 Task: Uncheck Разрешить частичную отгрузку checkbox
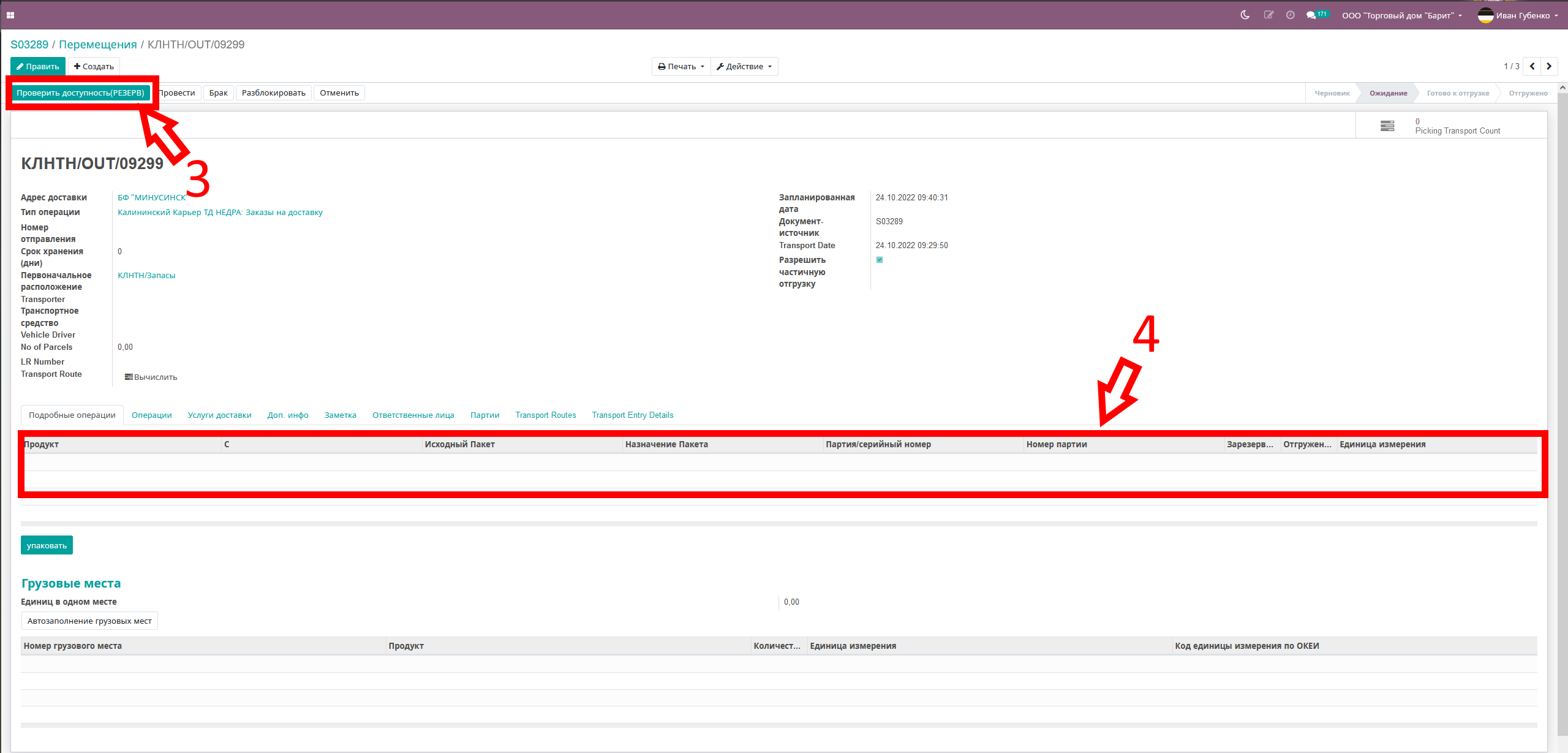coord(880,260)
